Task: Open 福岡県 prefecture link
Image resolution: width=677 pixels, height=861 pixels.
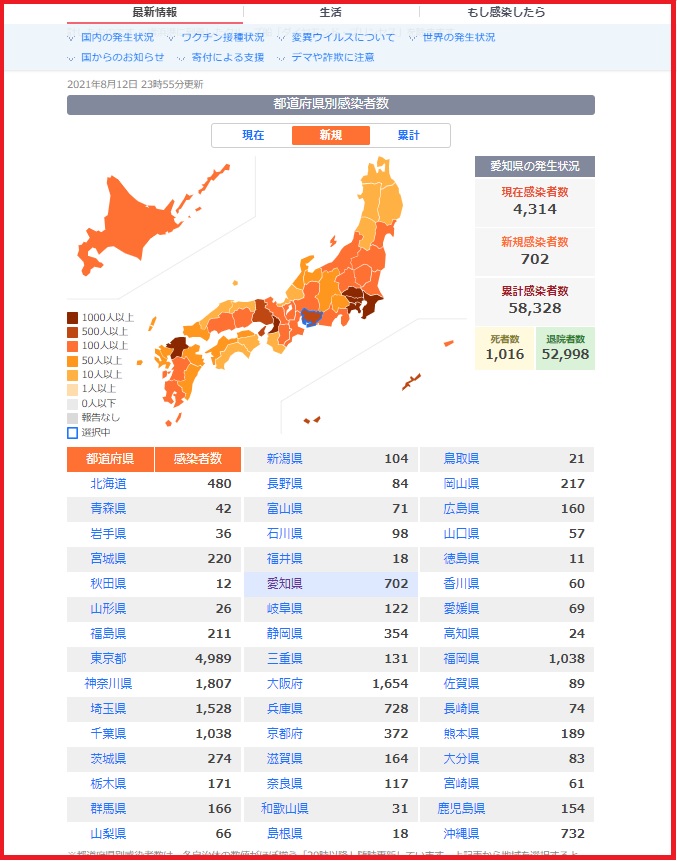Action: [461, 658]
